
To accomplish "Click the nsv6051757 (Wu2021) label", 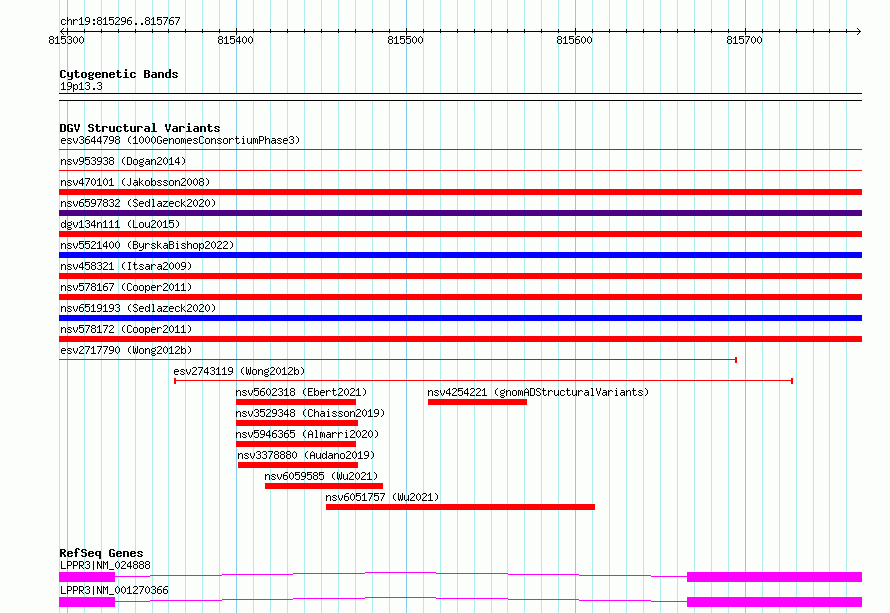I will tap(382, 497).
